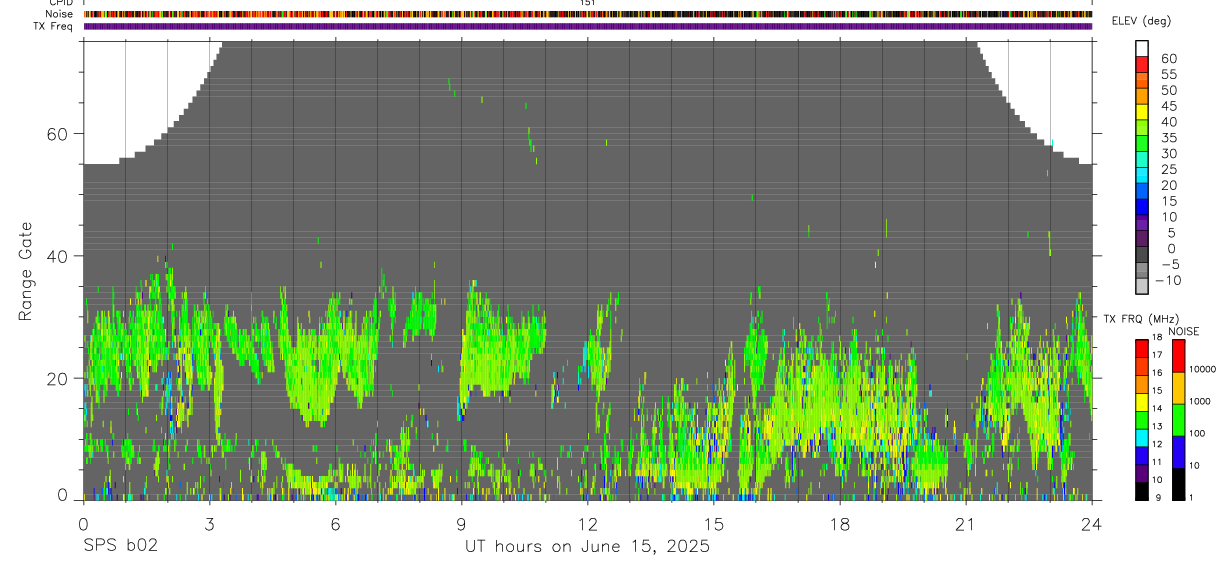Click the '55' label on the ELEV scale
Image resolution: width=1228 pixels, height=567 pixels.
(1168, 75)
